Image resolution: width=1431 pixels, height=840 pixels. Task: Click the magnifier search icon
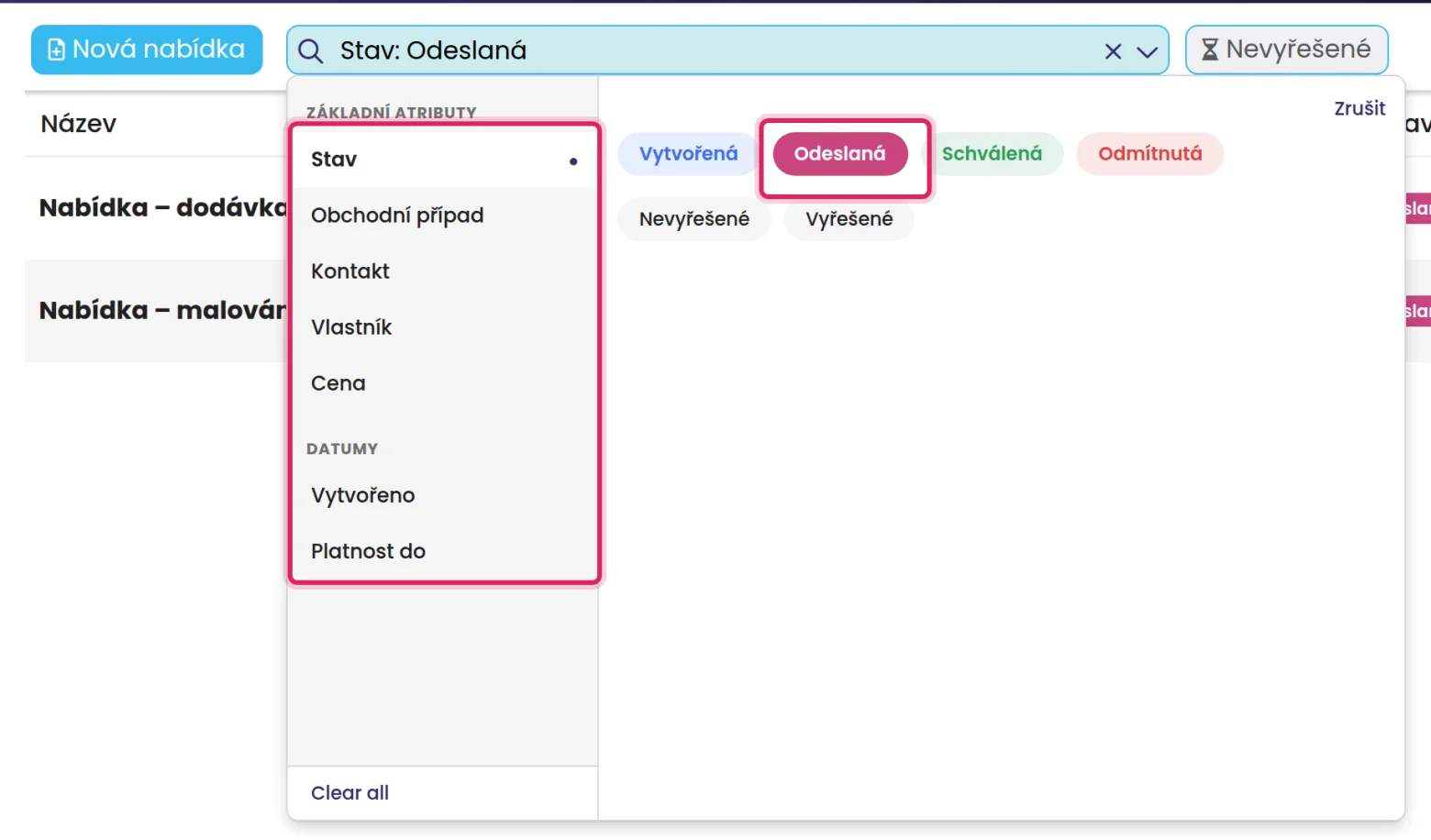coord(311,50)
